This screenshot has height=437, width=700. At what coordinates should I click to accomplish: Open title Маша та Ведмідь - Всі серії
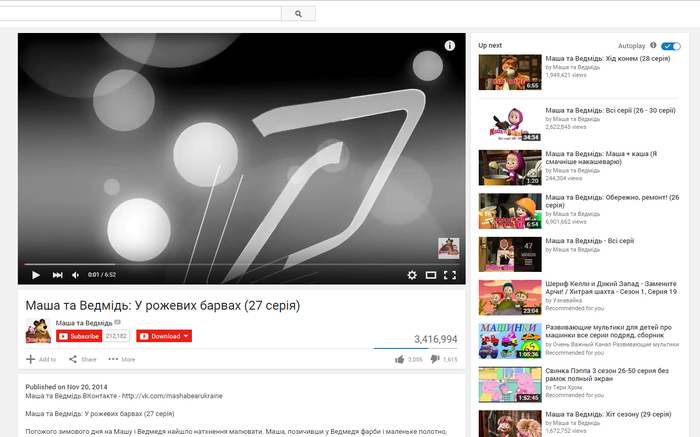coord(589,241)
